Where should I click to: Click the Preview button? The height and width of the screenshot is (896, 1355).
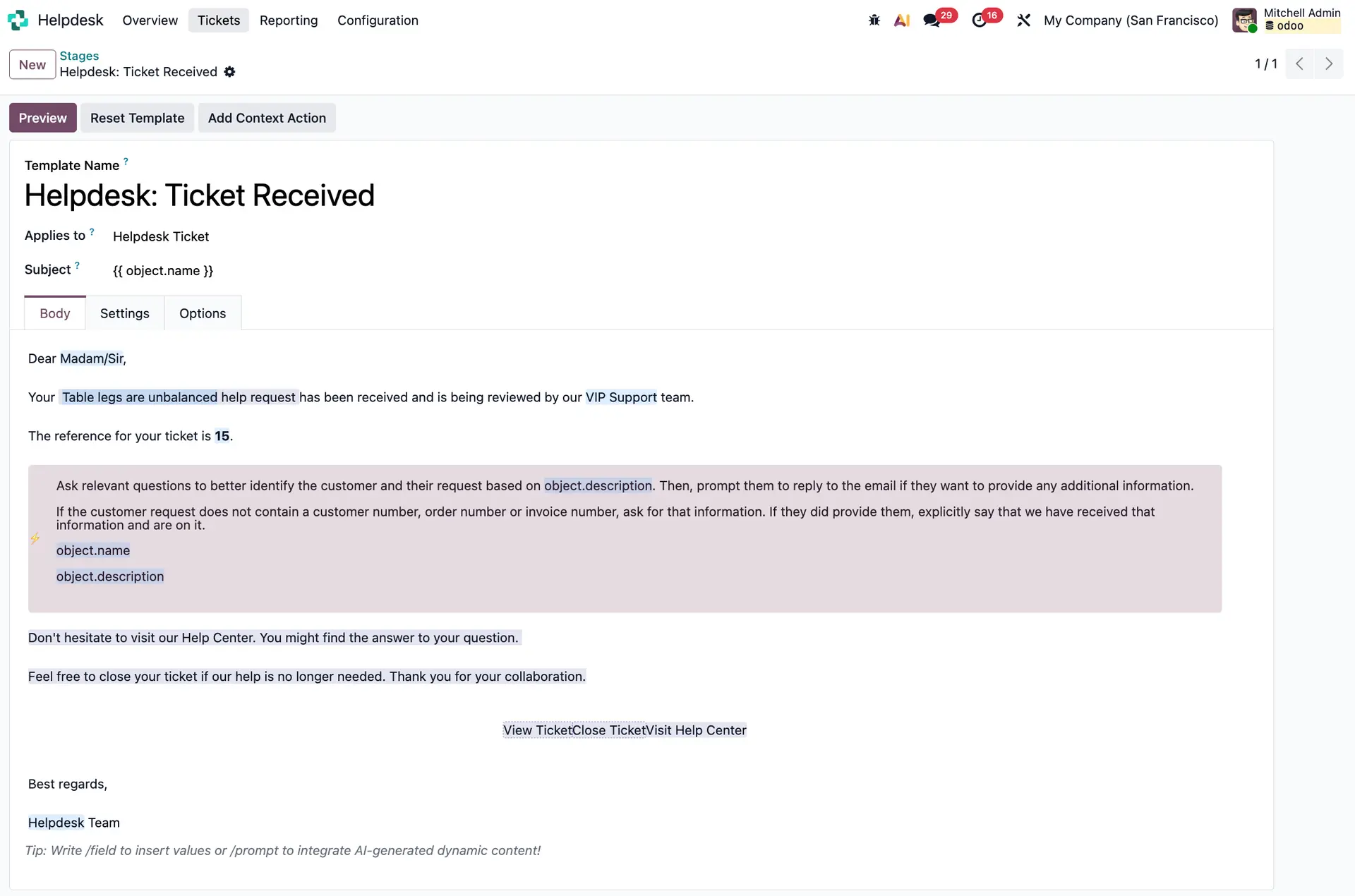[x=42, y=118]
